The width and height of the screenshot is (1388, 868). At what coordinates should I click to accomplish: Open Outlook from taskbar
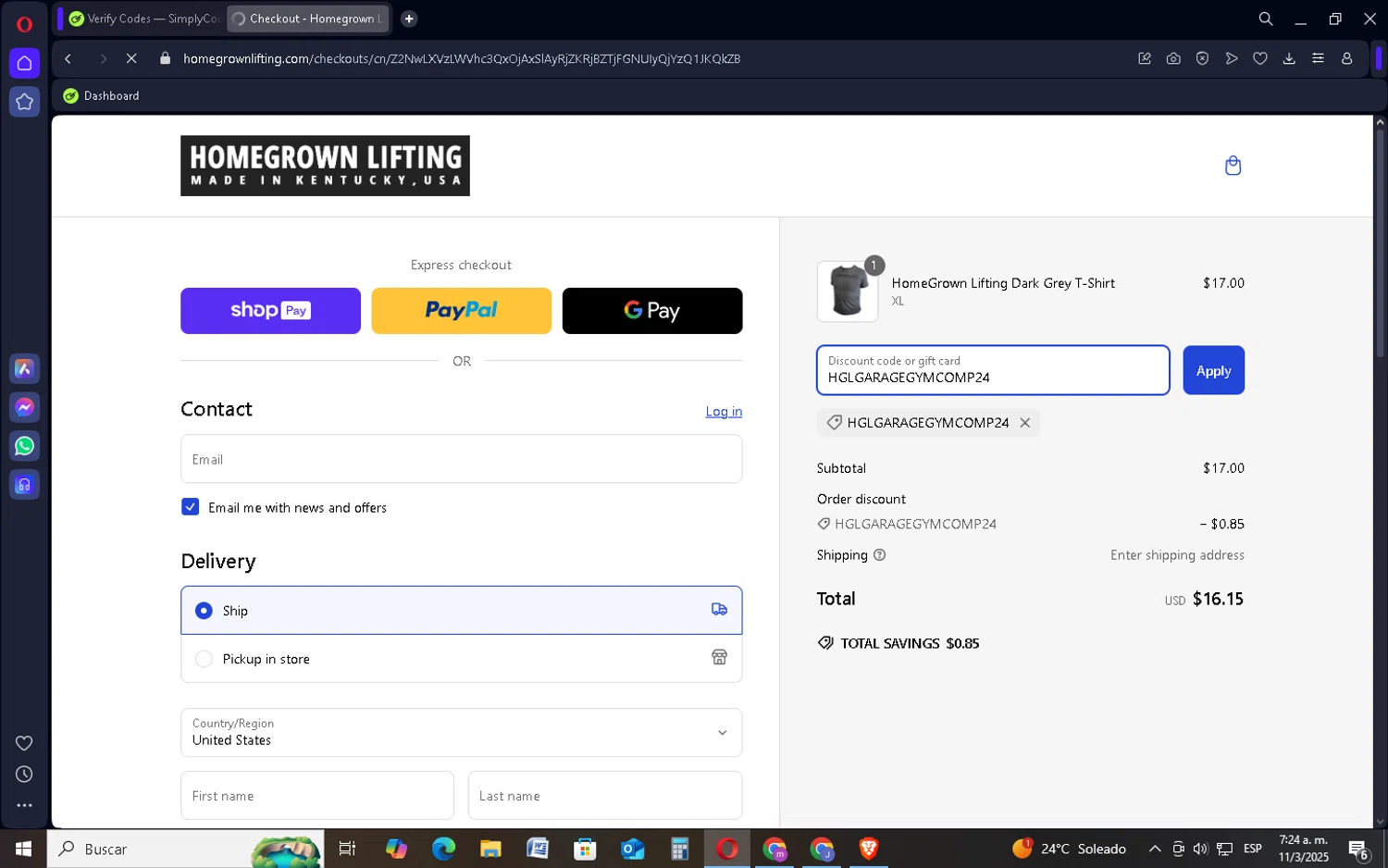632,849
